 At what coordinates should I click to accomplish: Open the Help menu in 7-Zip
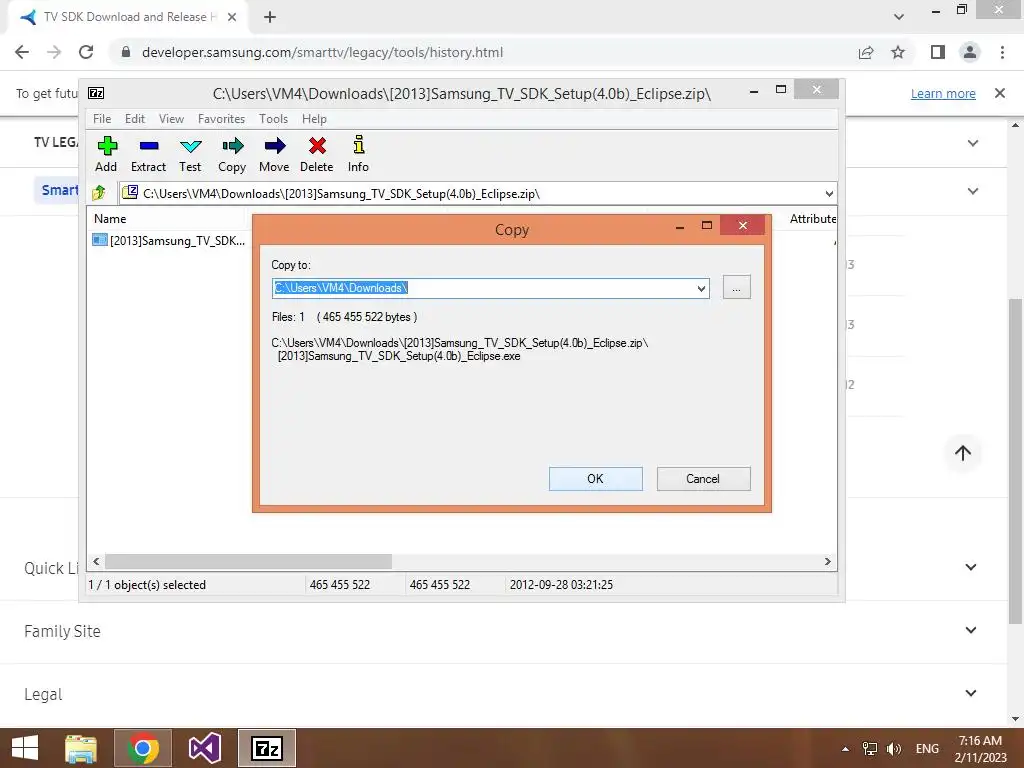tap(314, 119)
